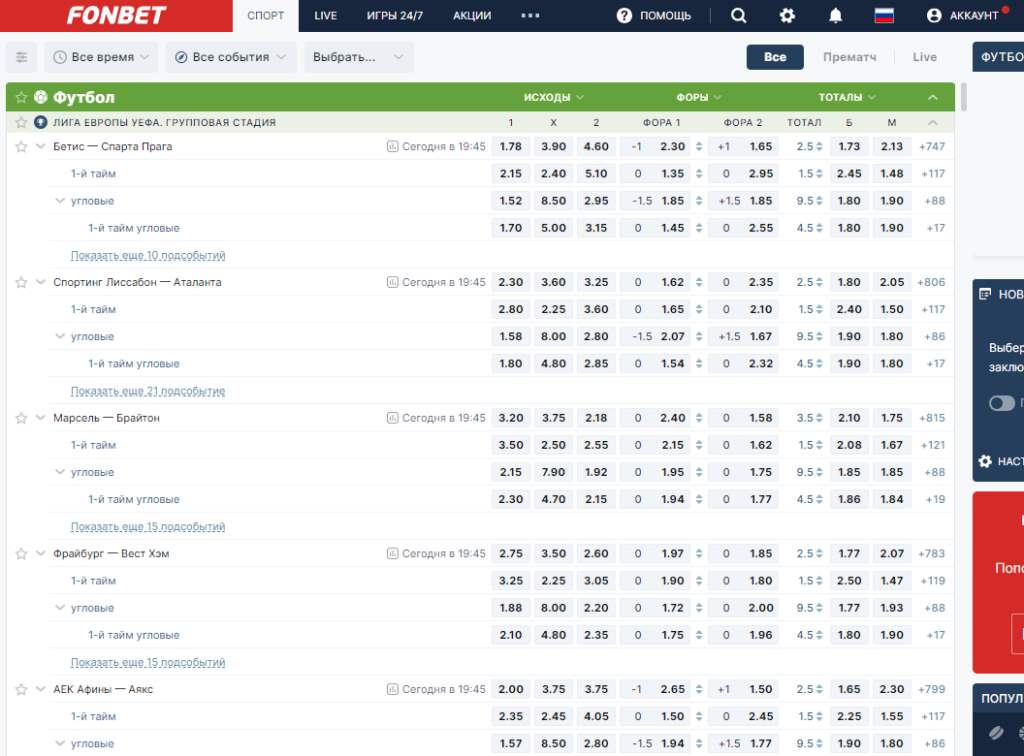
Task: Adjust handicap stepper in Бетис main row
Action: [699, 146]
